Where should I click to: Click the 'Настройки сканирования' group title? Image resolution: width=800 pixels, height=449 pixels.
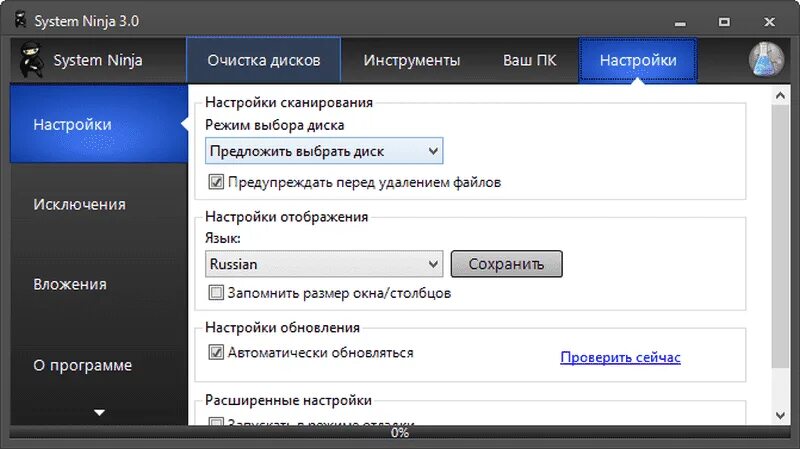click(x=289, y=102)
